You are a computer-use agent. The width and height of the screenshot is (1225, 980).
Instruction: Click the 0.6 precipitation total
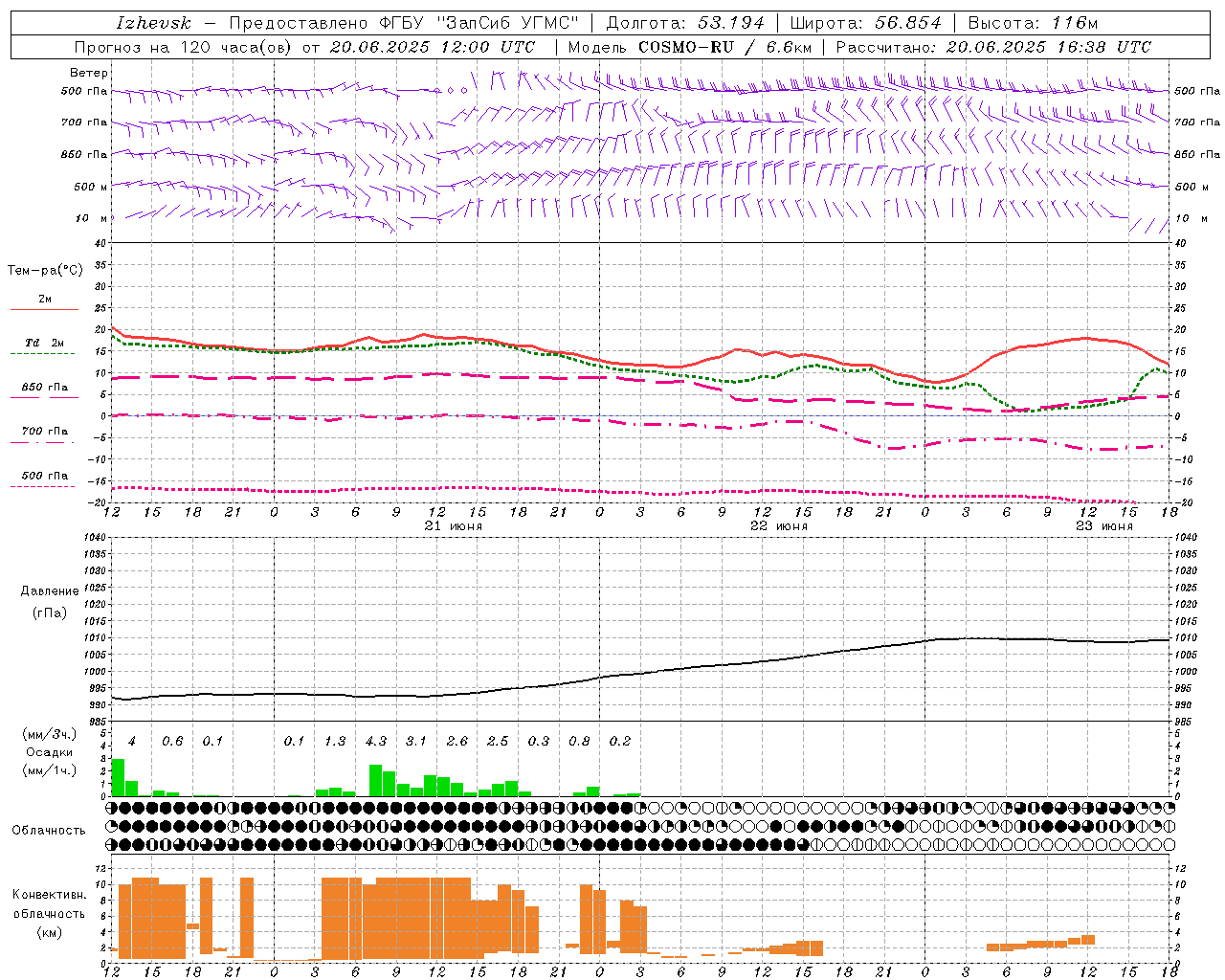pos(172,741)
